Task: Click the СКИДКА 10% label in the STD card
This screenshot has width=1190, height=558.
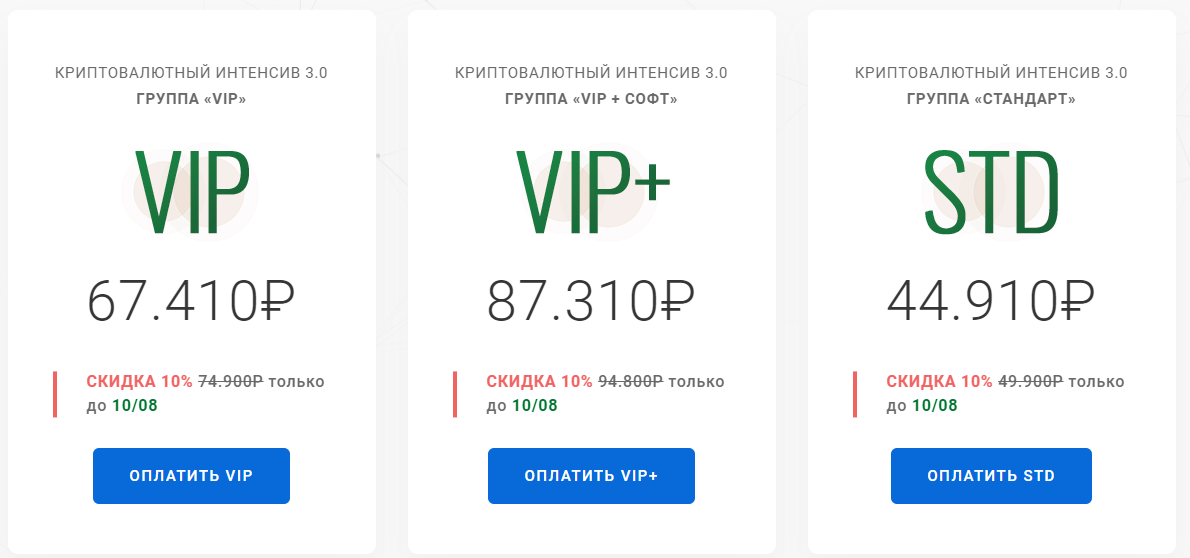Action: (940, 382)
